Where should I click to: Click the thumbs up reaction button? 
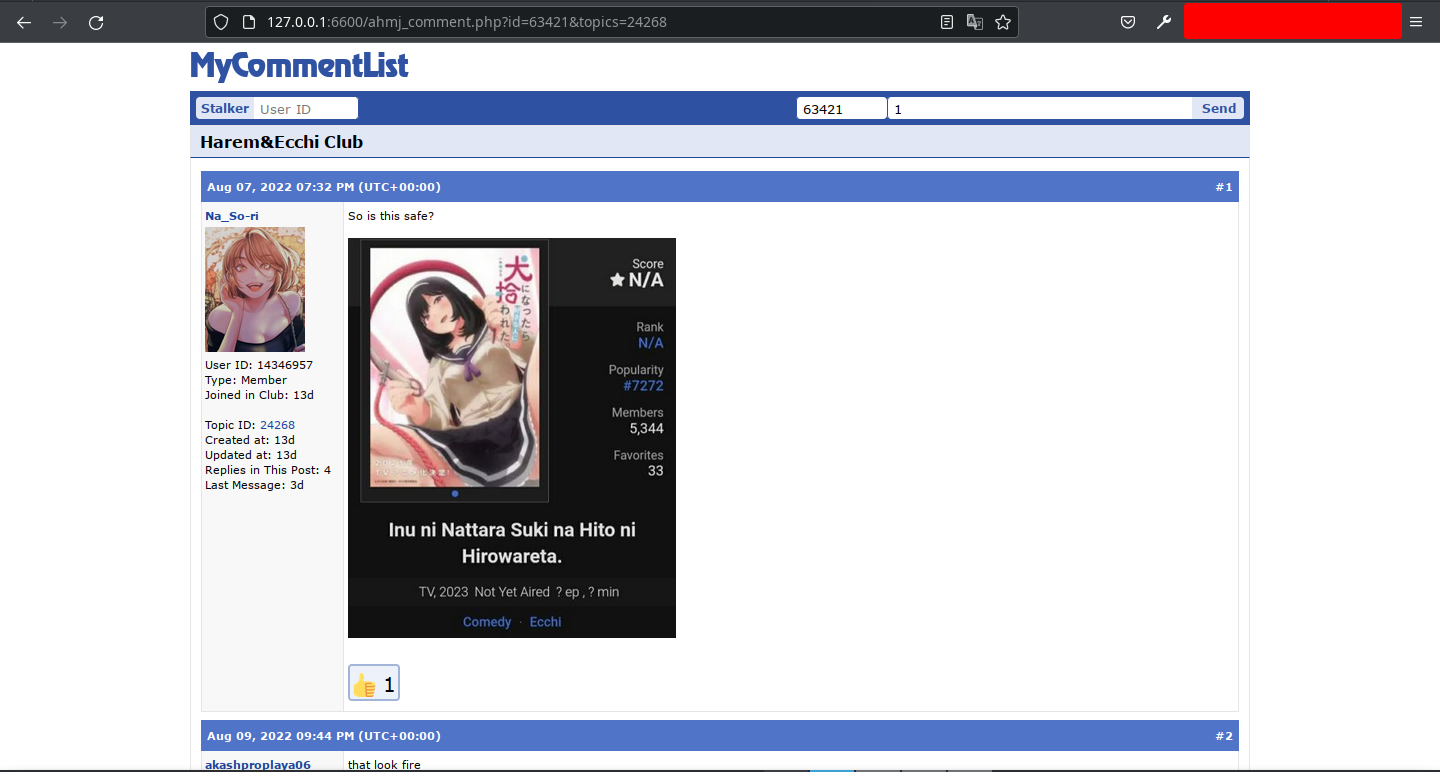pos(374,684)
